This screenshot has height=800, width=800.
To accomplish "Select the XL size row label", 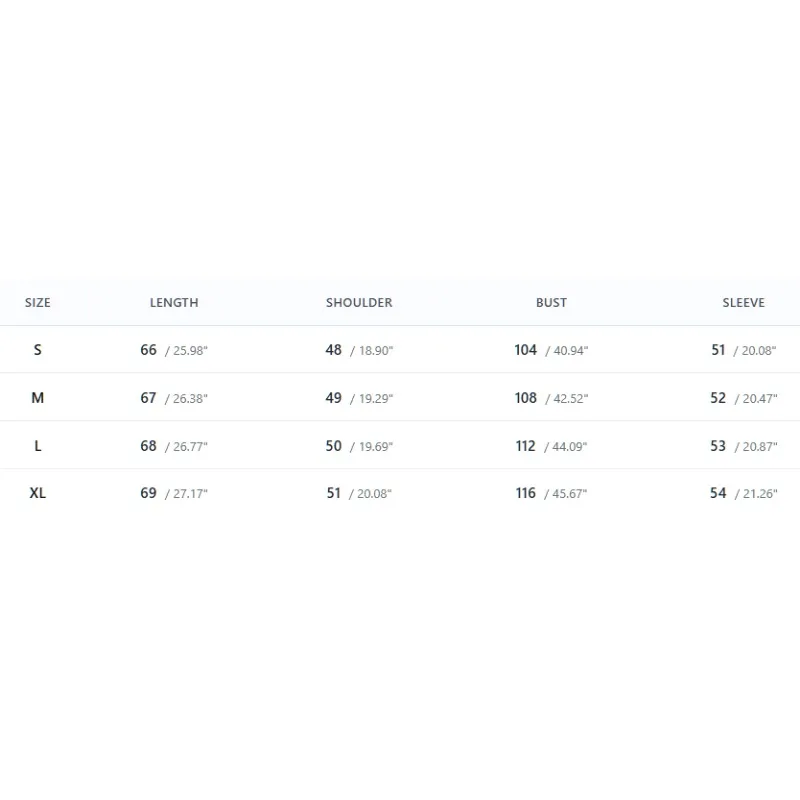I will [x=38, y=493].
